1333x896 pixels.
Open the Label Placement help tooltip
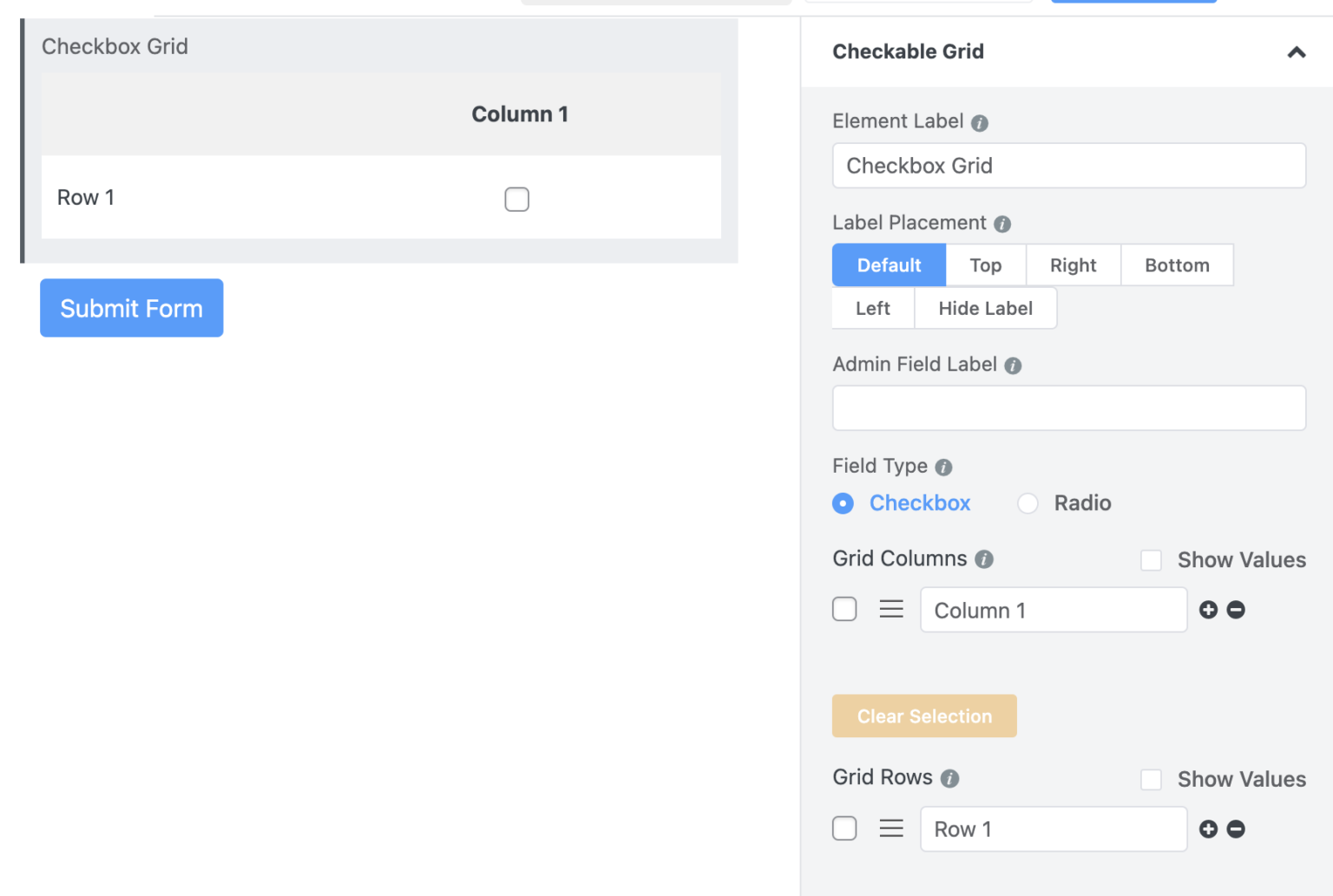1003,224
